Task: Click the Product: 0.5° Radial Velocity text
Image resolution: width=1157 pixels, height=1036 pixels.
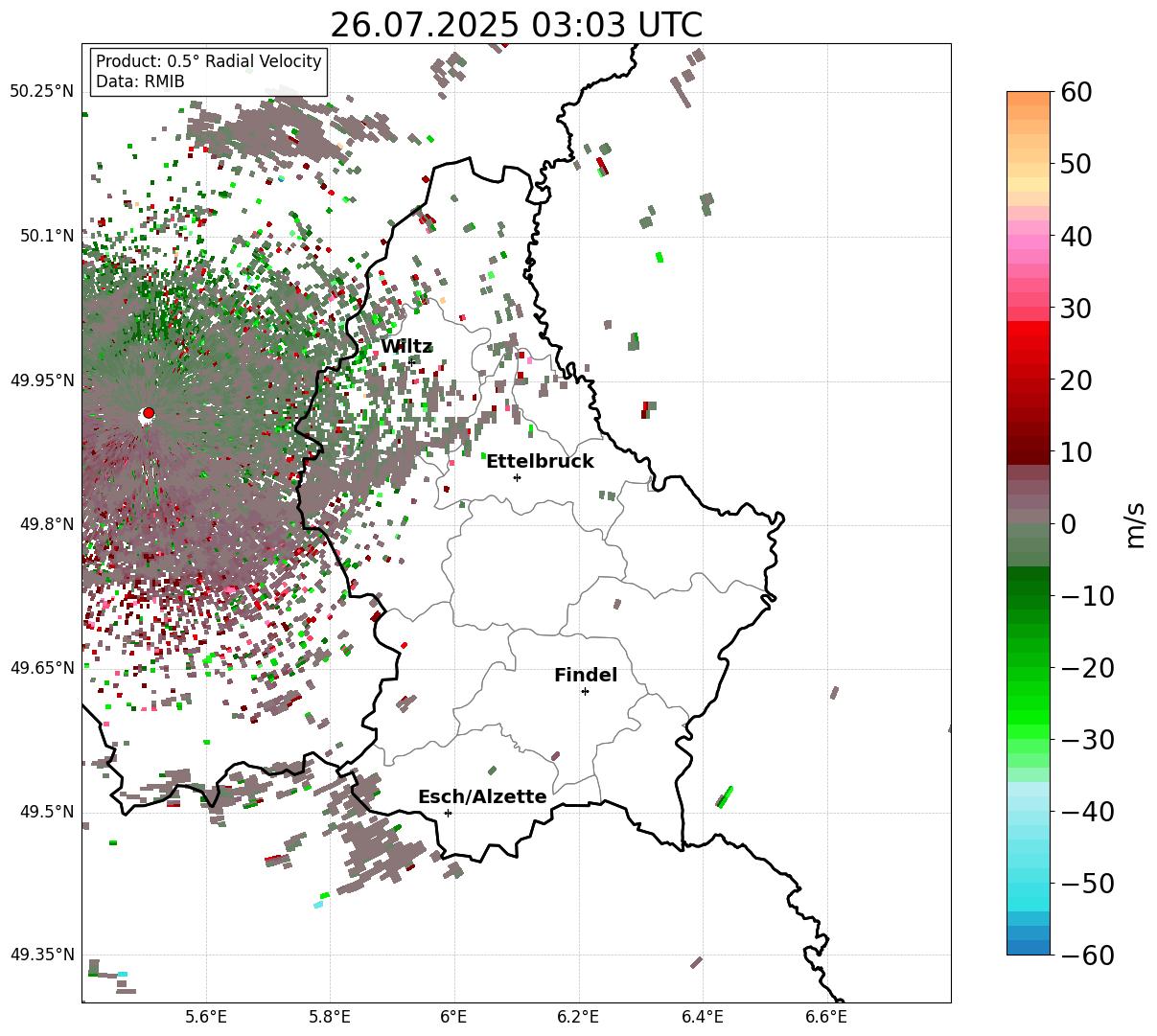Action: point(209,61)
